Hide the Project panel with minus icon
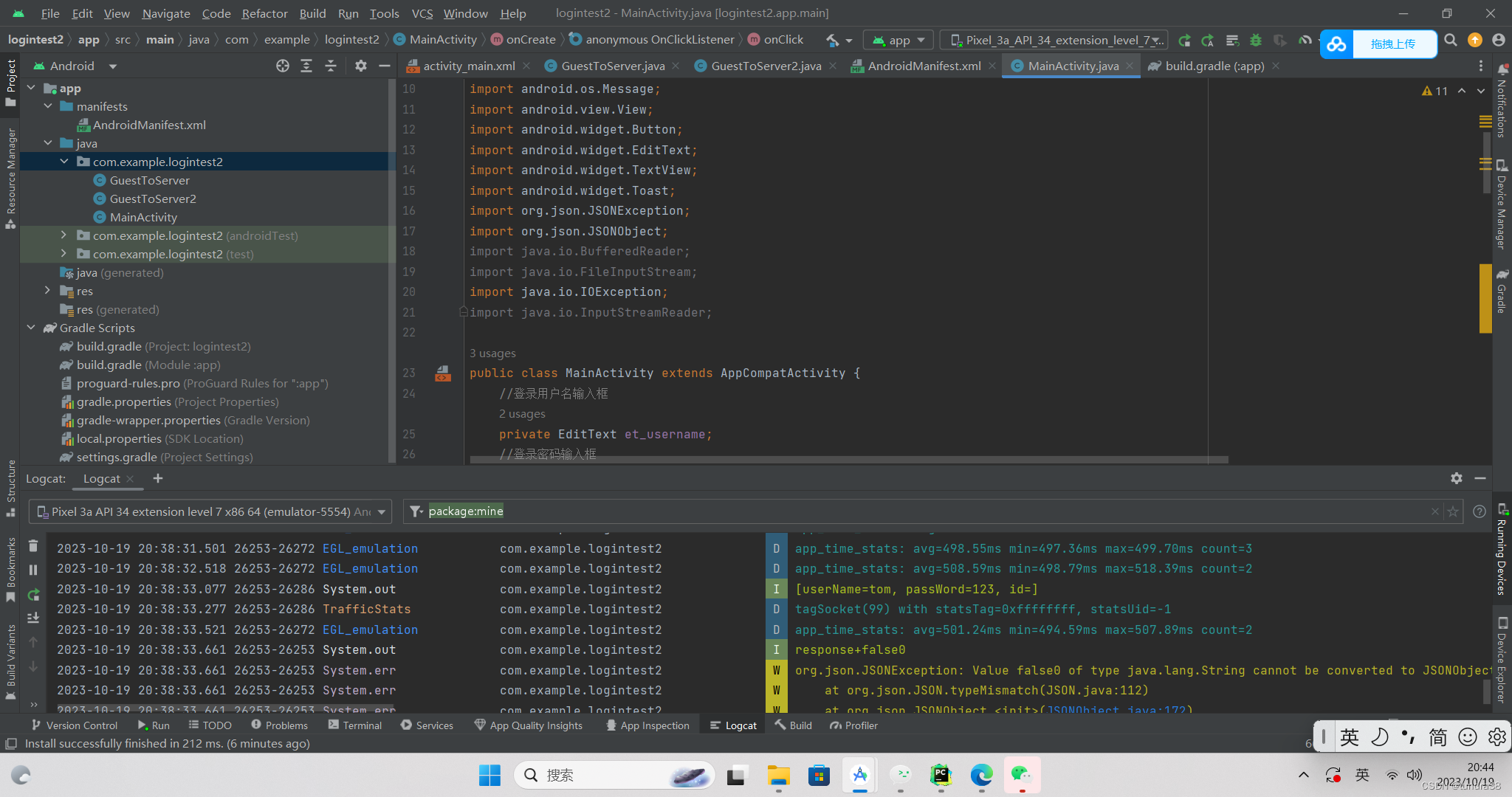Viewport: 1512px width, 797px height. pos(384,66)
